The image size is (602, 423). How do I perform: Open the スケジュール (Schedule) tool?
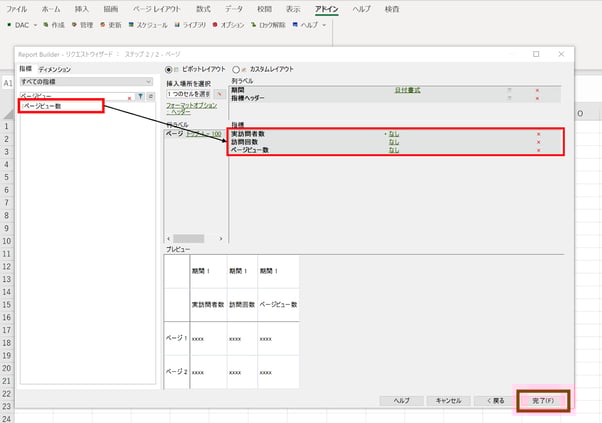tap(148, 25)
